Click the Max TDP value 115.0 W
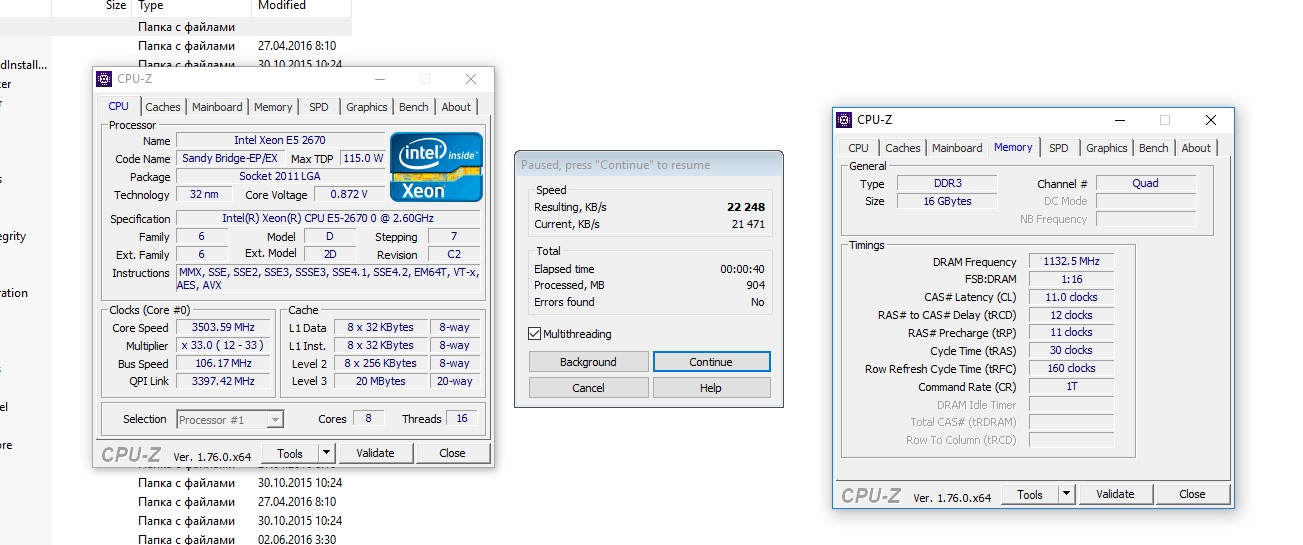 click(363, 158)
